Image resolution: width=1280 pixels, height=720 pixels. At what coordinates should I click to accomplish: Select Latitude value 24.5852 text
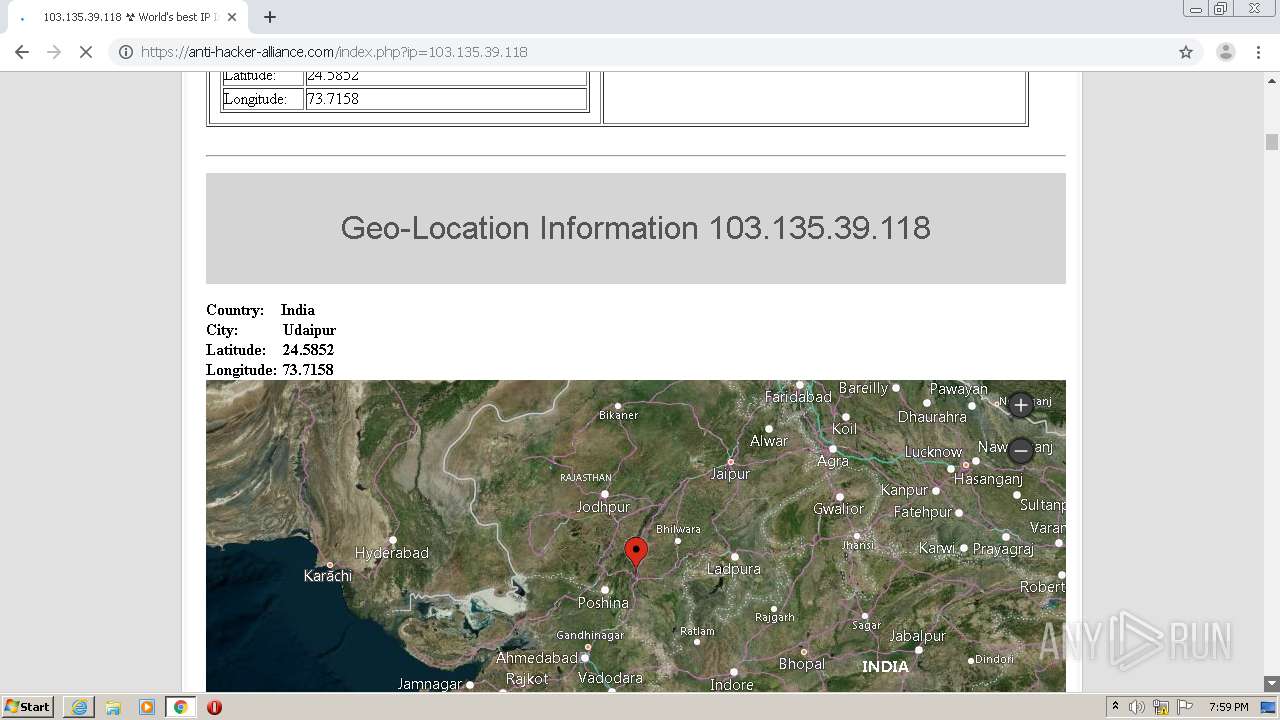[x=308, y=350]
